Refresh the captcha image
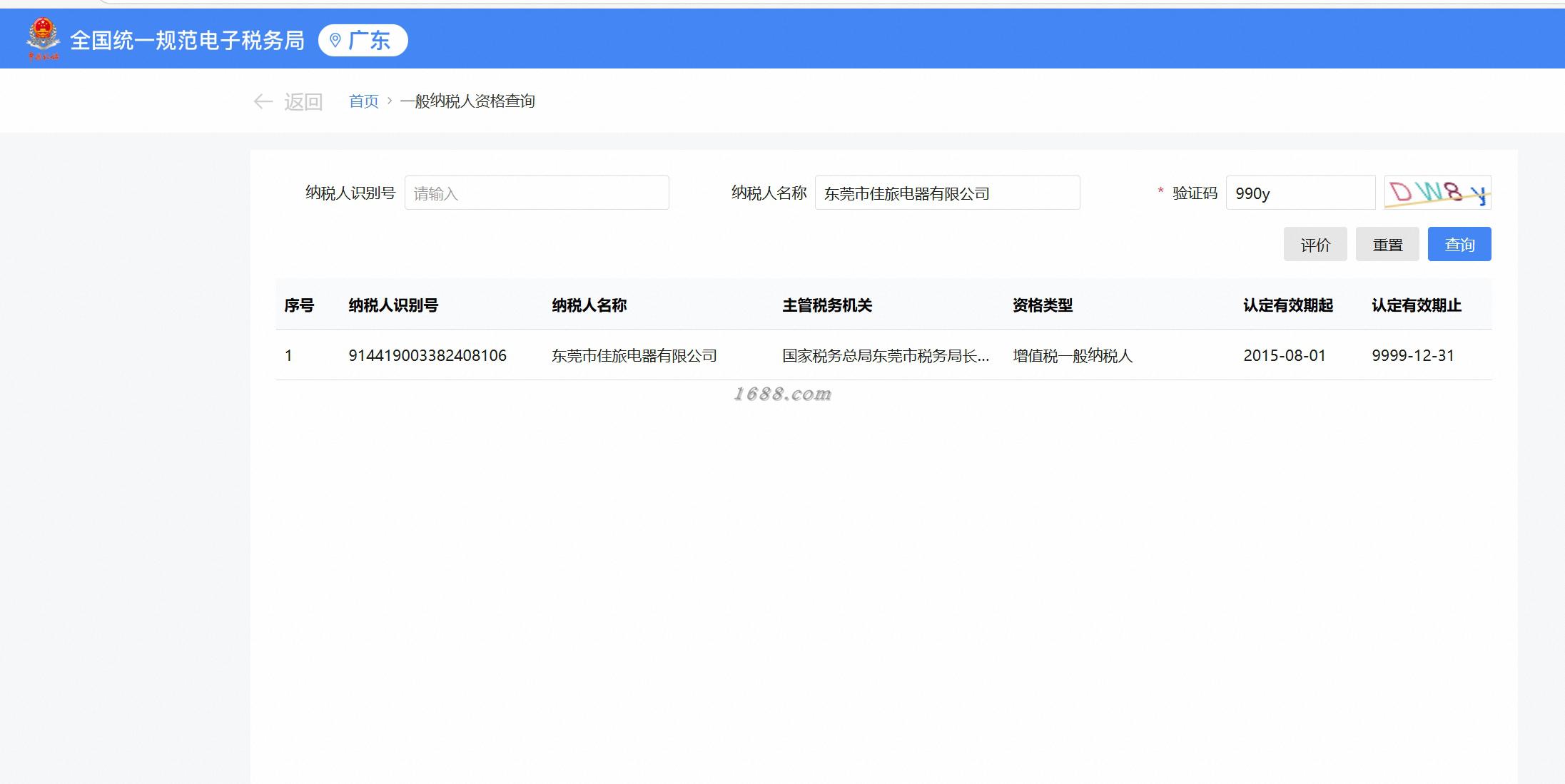 pyautogui.click(x=1437, y=193)
